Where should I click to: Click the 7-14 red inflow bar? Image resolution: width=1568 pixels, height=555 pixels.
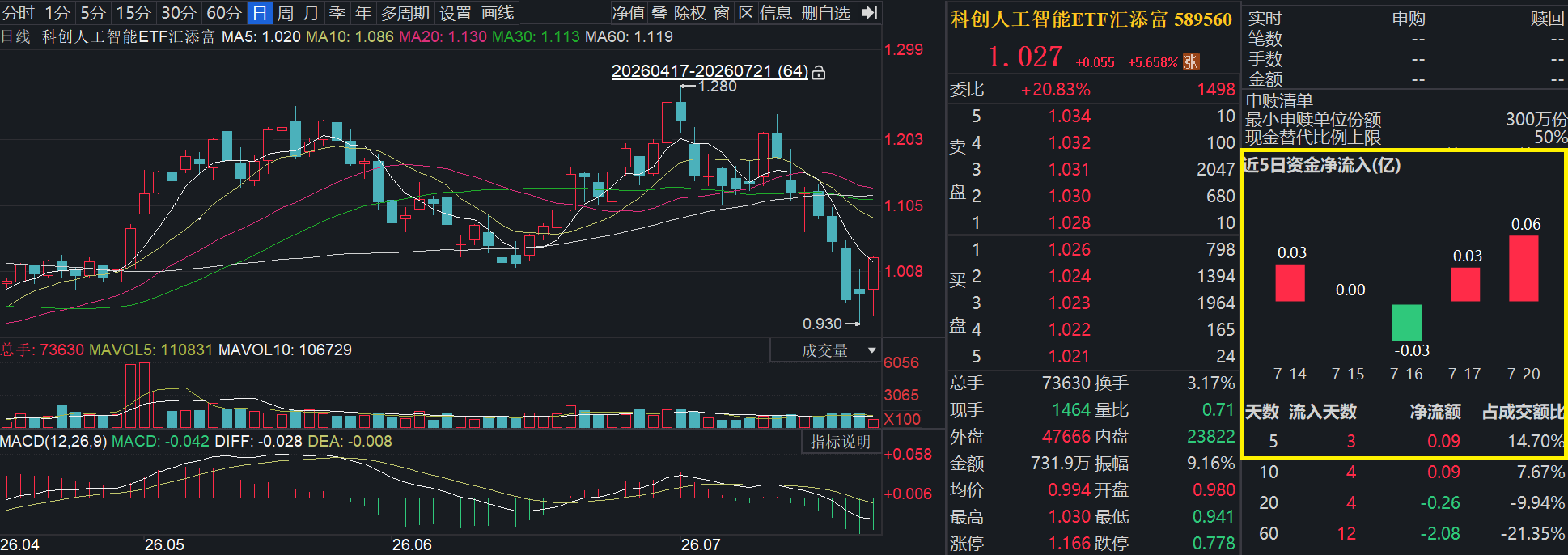click(1290, 283)
